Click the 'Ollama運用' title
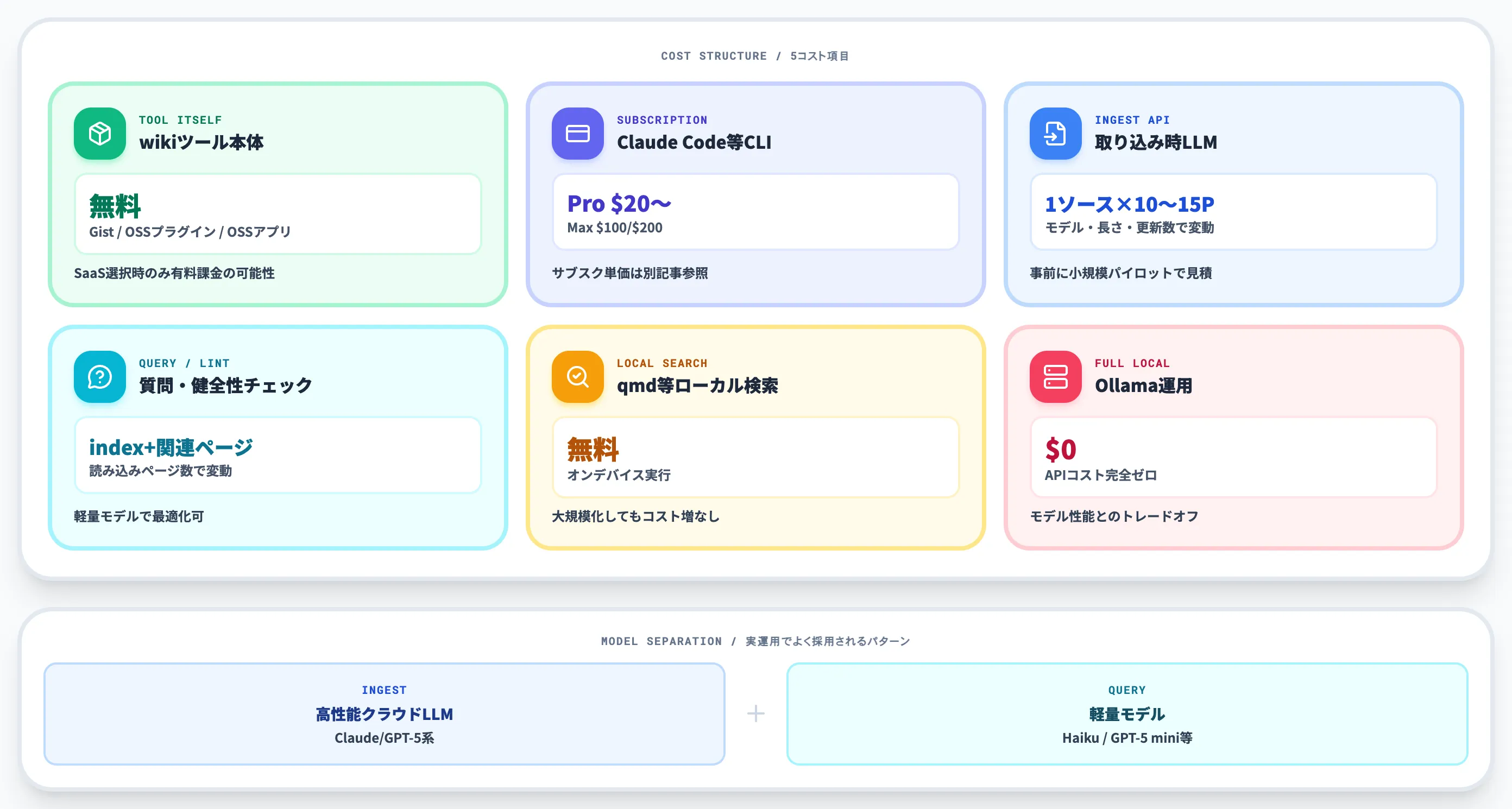The width and height of the screenshot is (1512, 809). coord(1143,385)
